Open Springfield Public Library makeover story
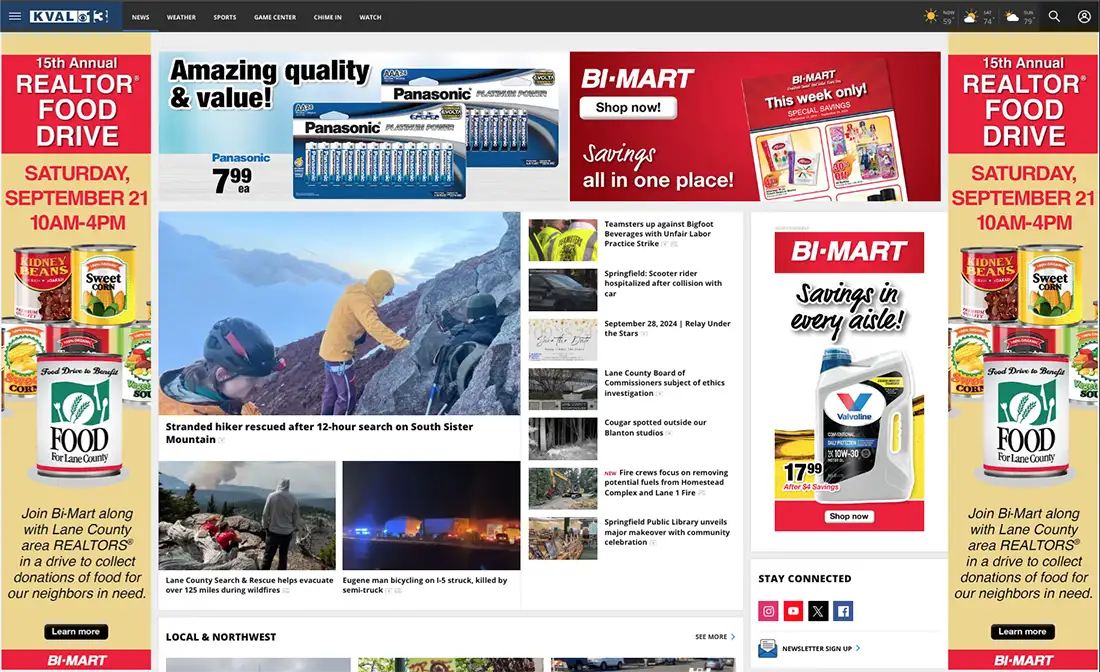 point(666,532)
